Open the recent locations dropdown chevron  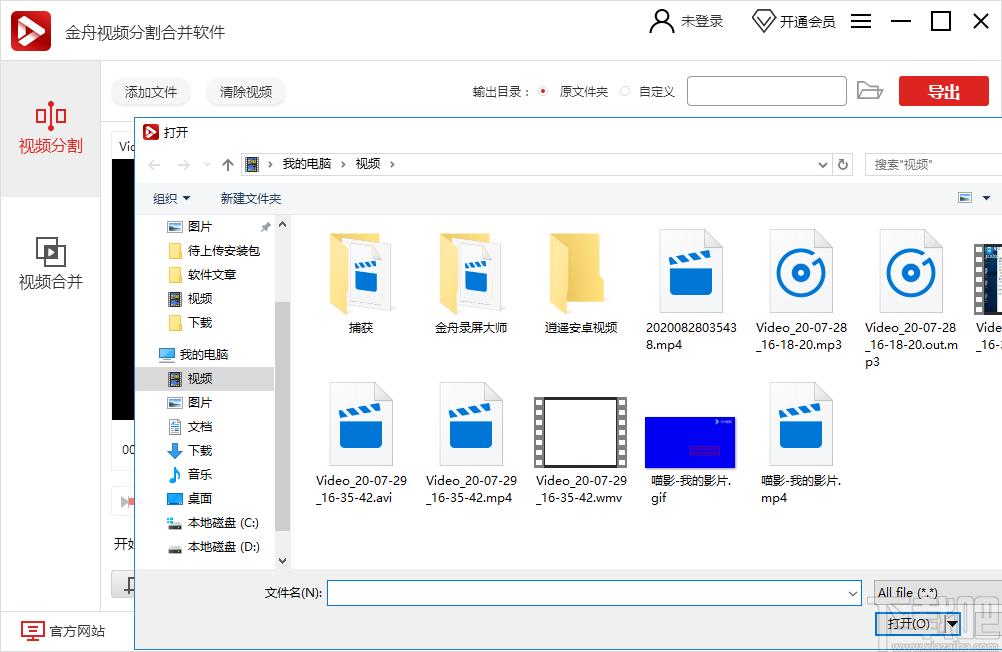pyautogui.click(x=207, y=165)
